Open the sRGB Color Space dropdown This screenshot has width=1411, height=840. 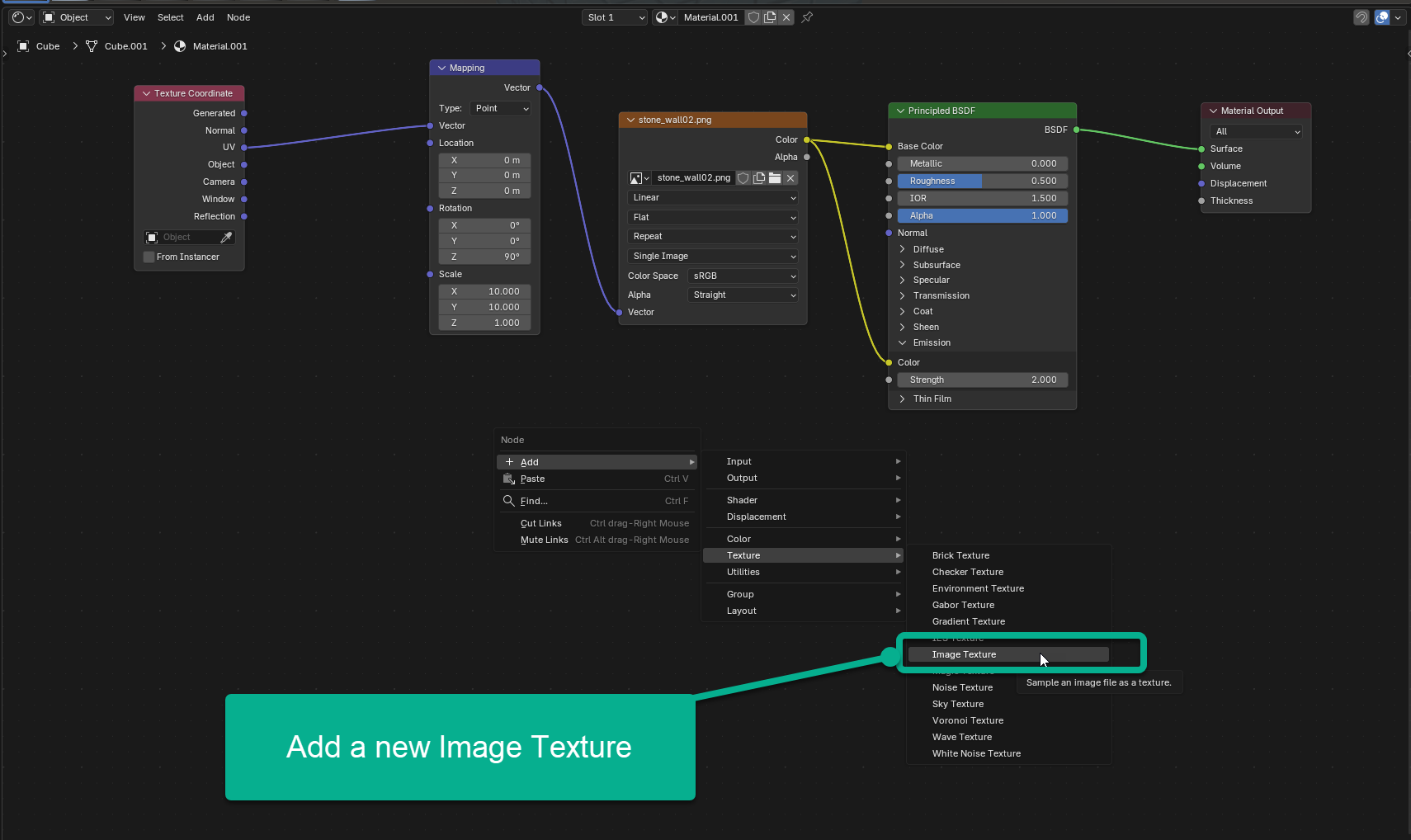point(743,276)
